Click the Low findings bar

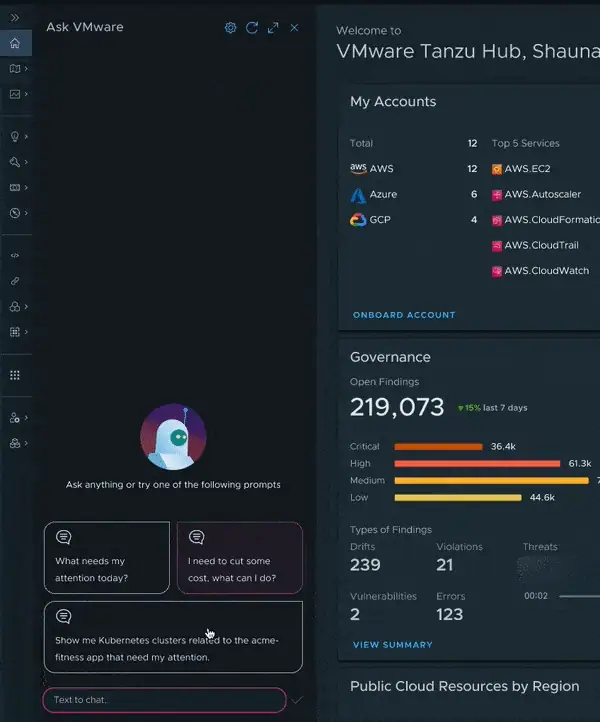point(458,498)
